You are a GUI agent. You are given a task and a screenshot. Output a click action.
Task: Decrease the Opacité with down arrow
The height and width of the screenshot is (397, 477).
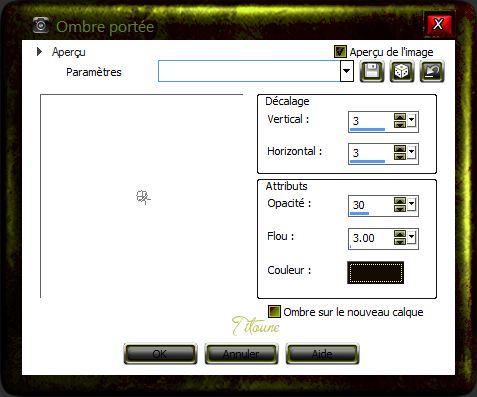point(400,208)
